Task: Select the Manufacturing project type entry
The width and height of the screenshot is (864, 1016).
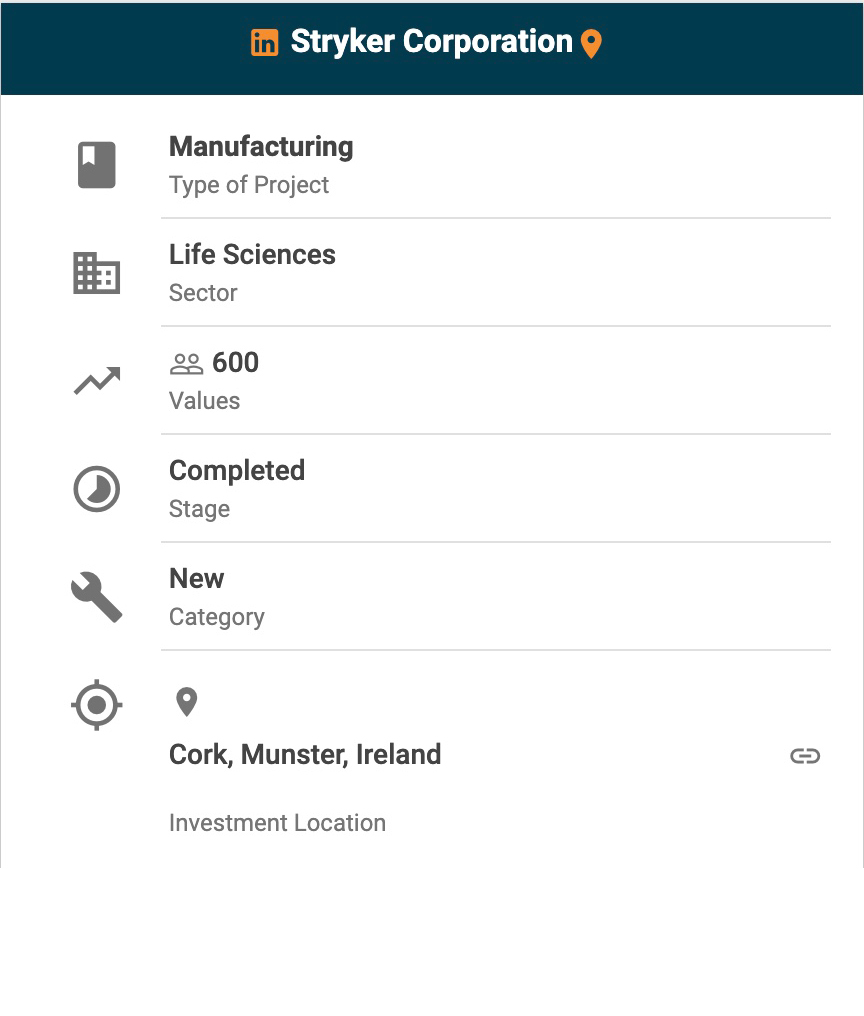Action: pyautogui.click(x=261, y=147)
